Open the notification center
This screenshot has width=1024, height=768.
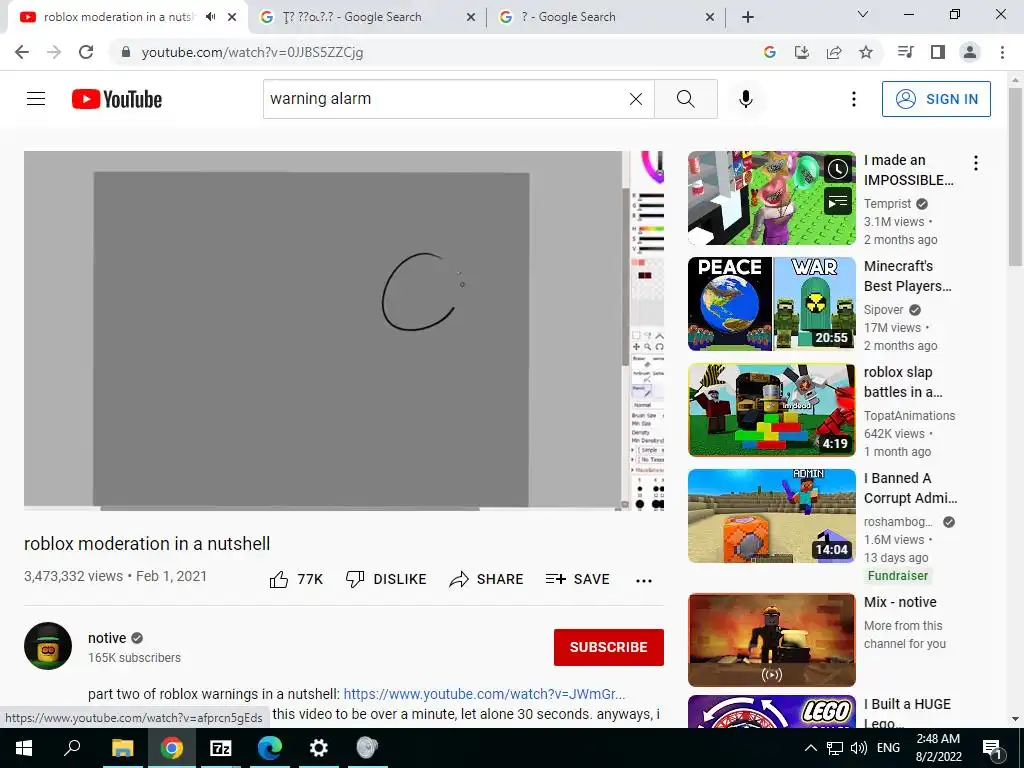(x=993, y=748)
